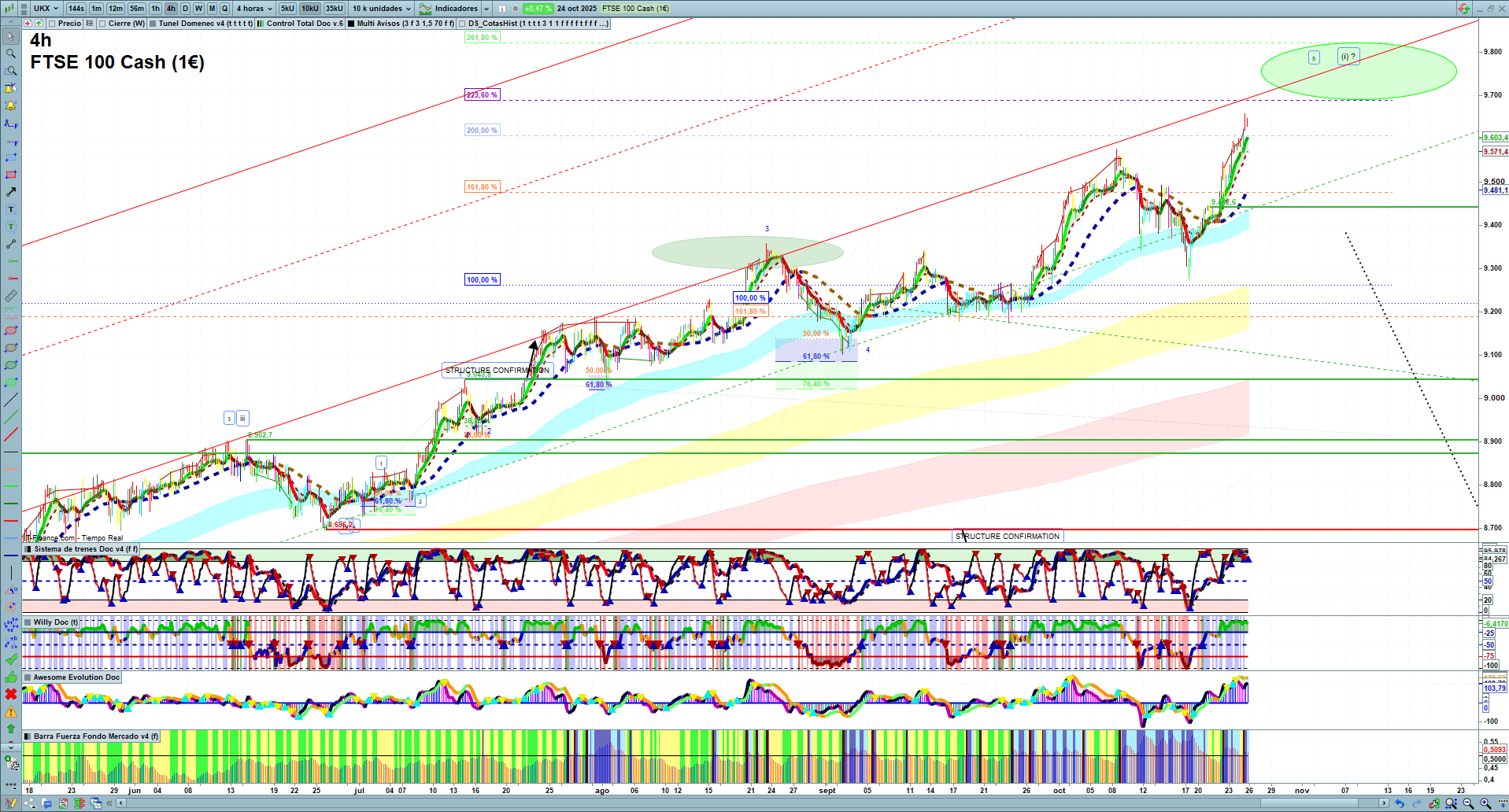The height and width of the screenshot is (812, 1509).
Task: Click the green thumbs-up icon
Action: coord(11,677)
